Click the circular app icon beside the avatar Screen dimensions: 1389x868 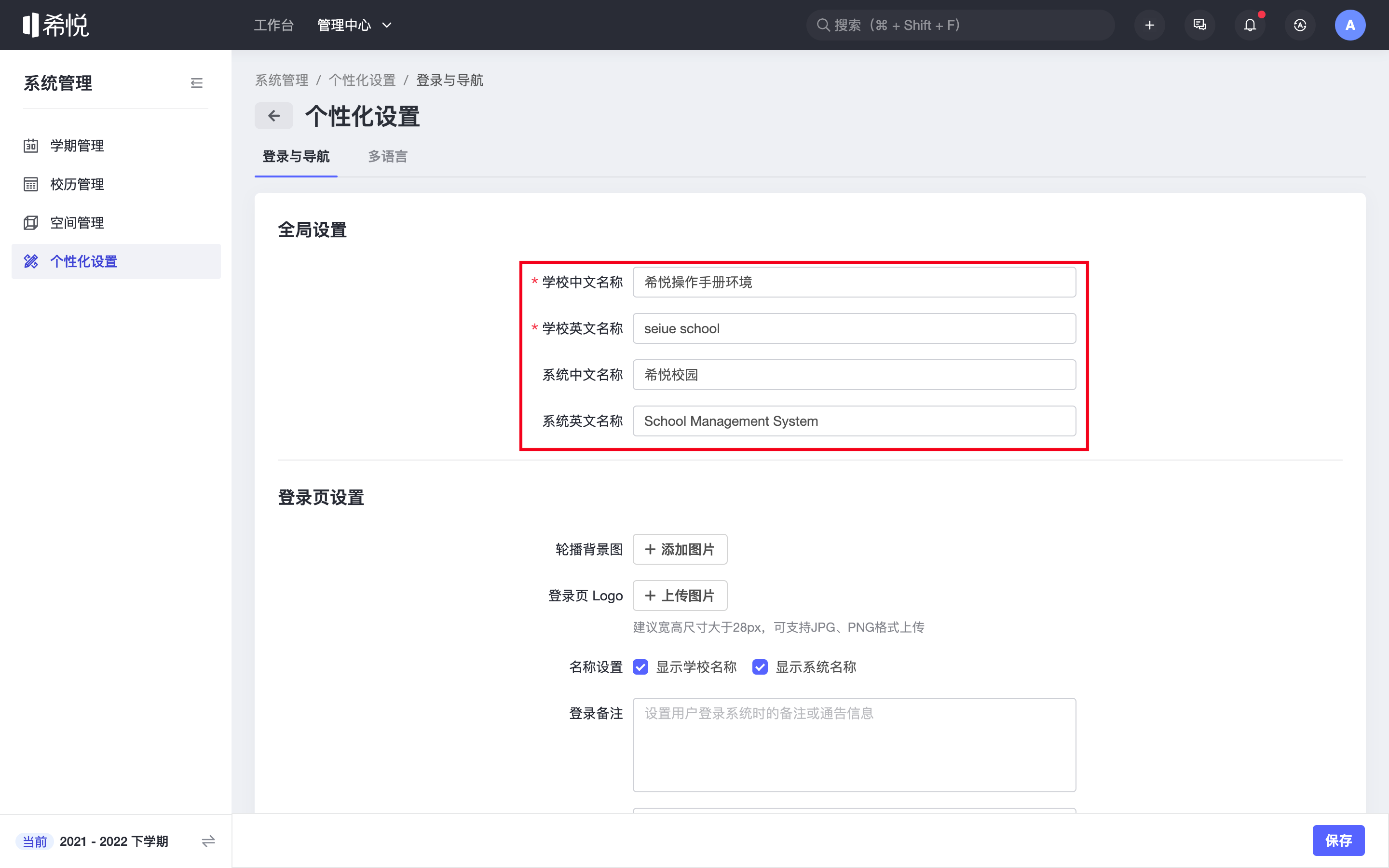click(1300, 25)
